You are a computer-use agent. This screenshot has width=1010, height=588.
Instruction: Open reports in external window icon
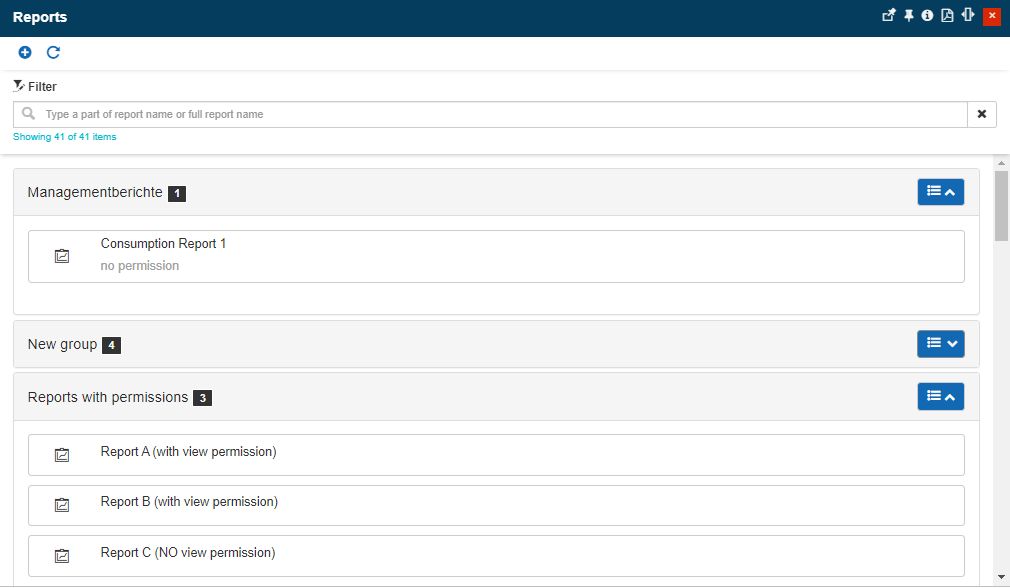(888, 16)
